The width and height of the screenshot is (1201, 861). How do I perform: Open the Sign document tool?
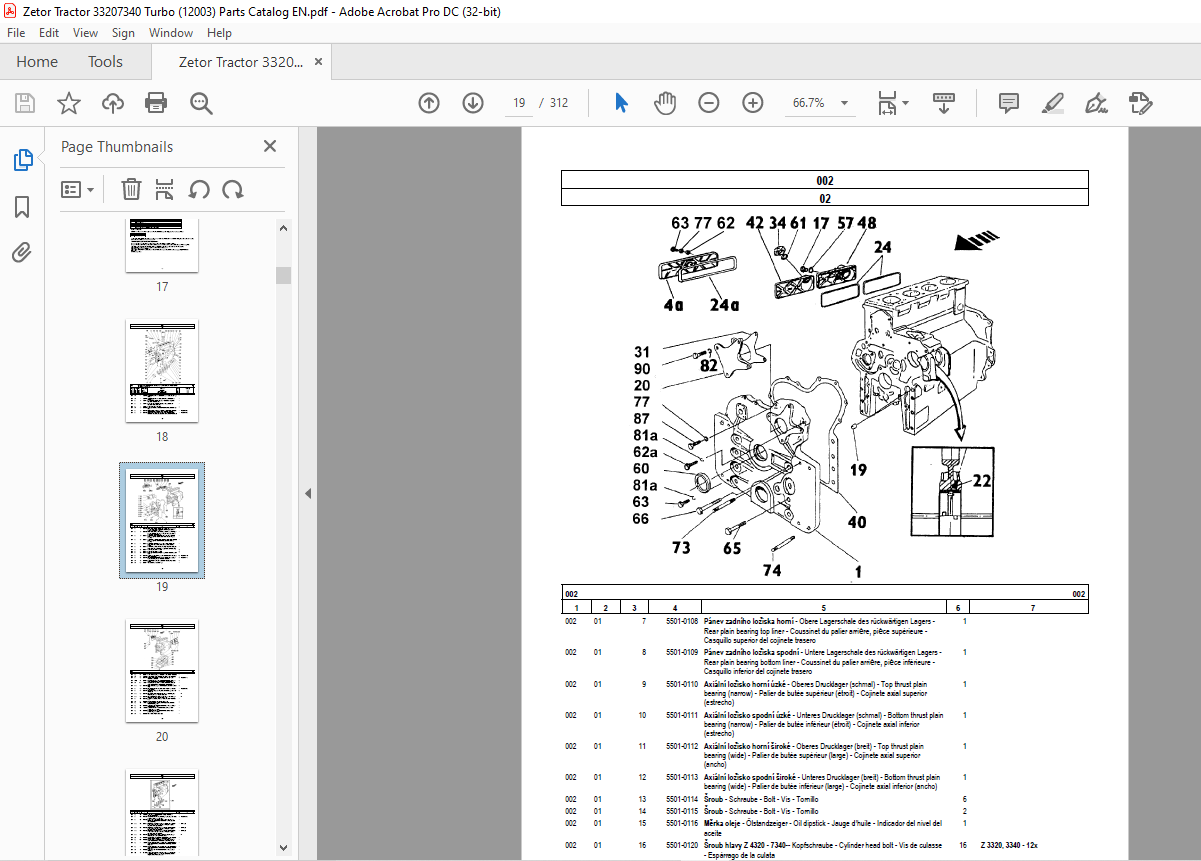(x=1097, y=103)
